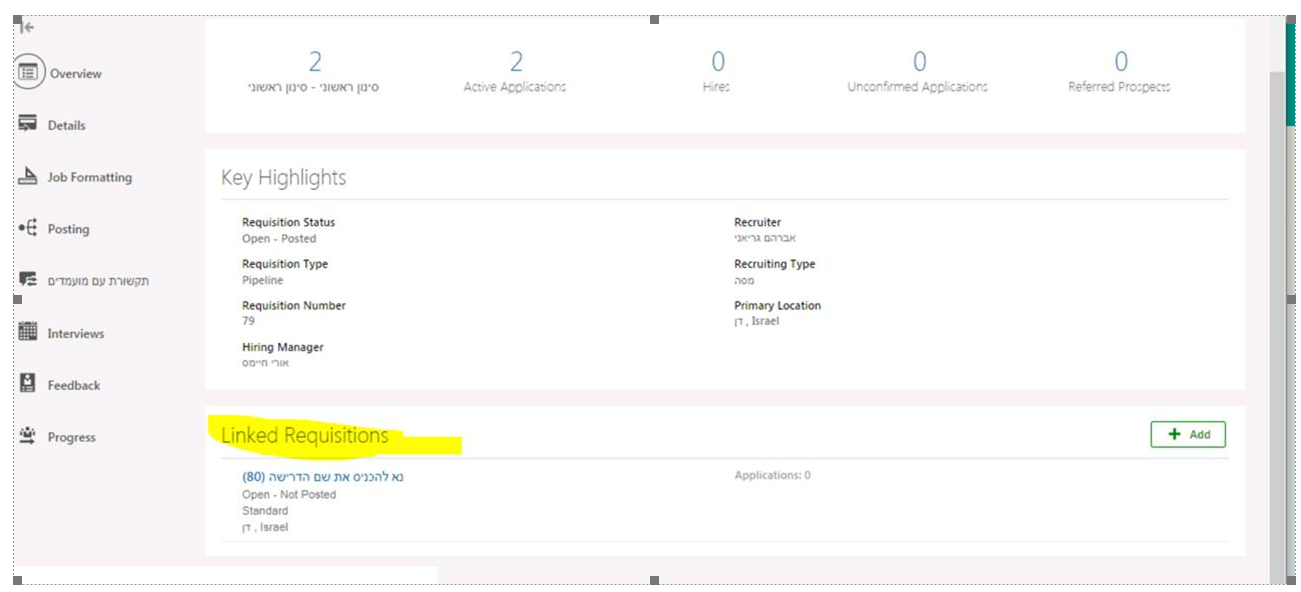1301x592 pixels.
Task: Click the Requisition Status label
Action: point(289,223)
